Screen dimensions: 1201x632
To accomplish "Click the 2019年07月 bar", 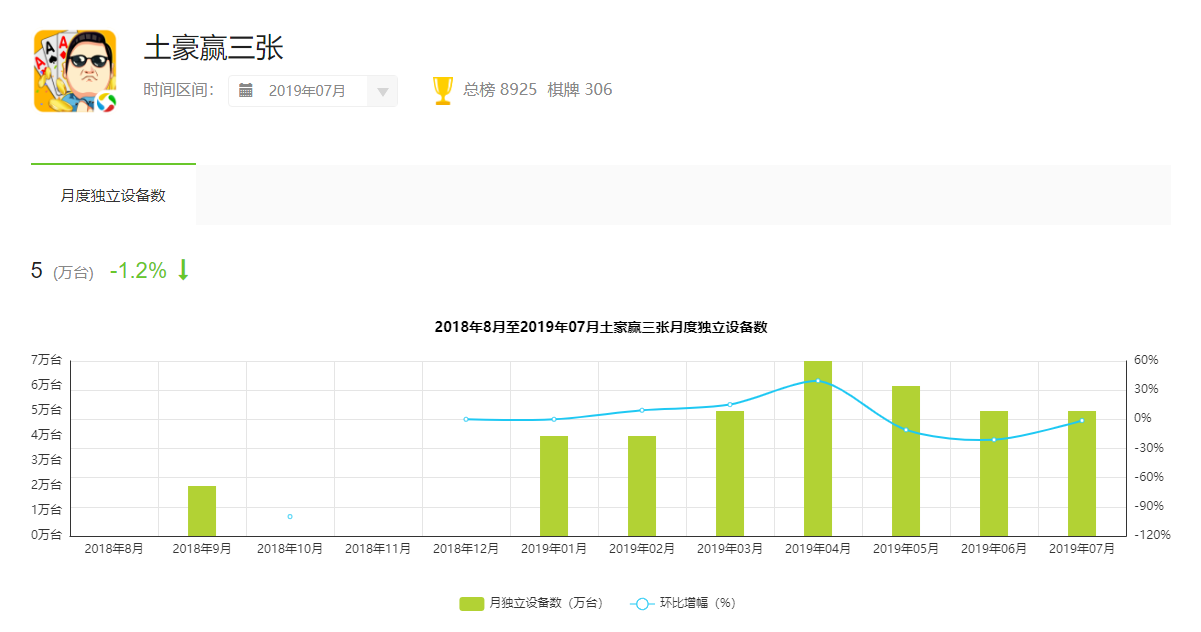I will click(1082, 473).
